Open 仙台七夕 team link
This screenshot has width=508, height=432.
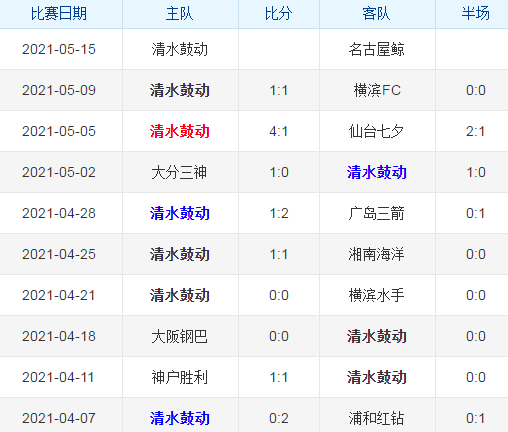click(377, 131)
